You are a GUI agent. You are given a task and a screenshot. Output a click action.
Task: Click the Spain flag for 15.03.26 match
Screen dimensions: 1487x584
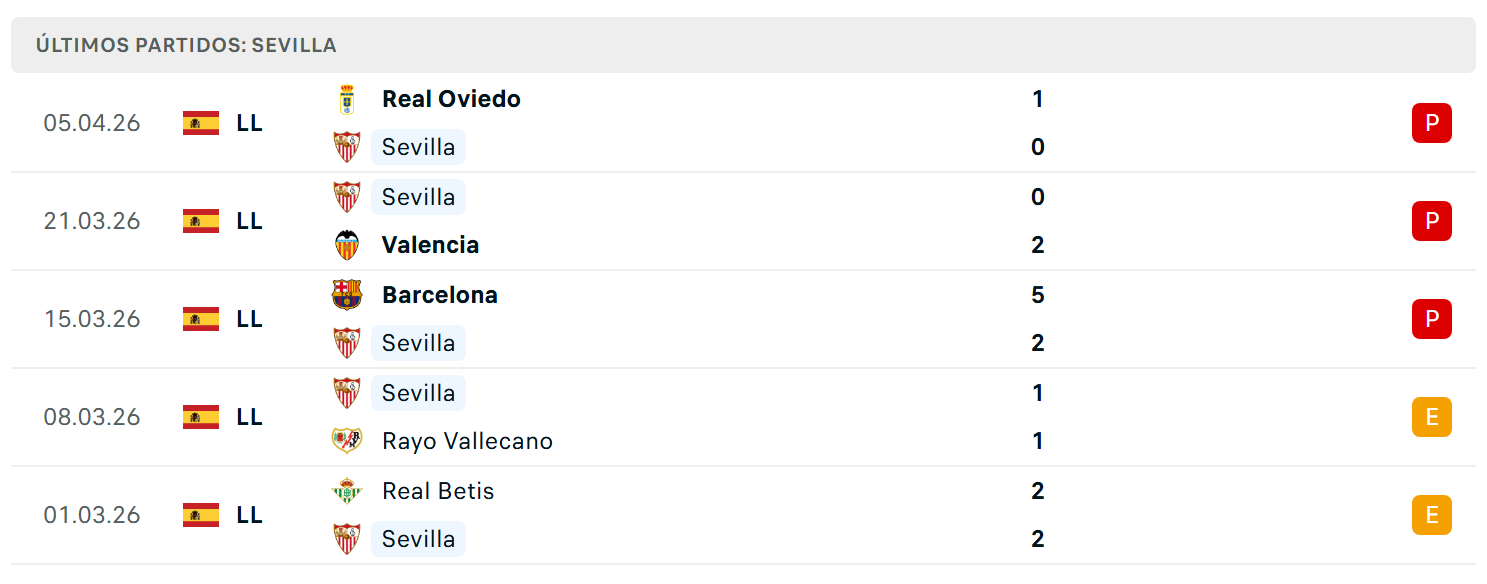[x=201, y=319]
